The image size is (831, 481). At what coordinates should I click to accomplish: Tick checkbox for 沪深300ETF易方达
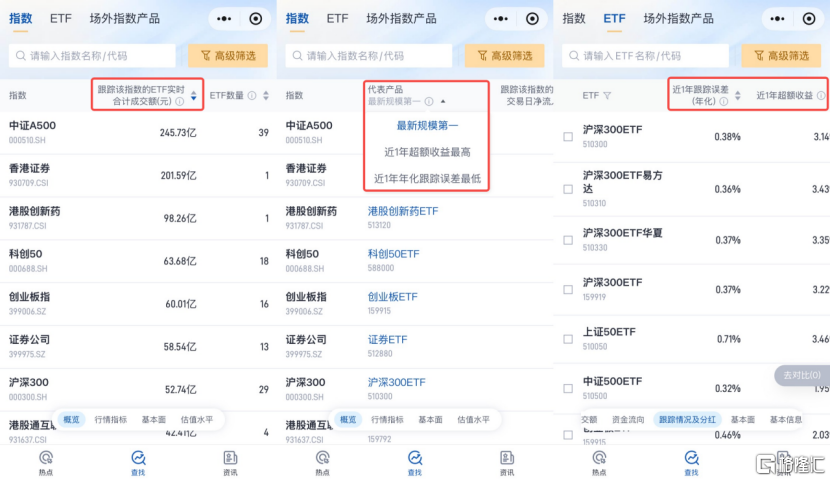(568, 189)
